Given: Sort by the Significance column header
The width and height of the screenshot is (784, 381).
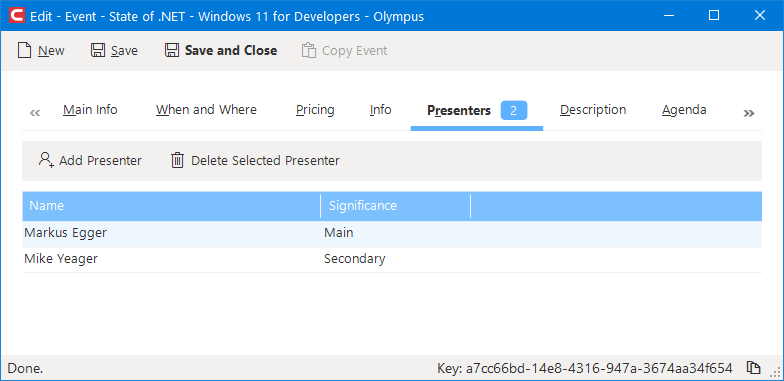Looking at the screenshot, I should [396, 206].
